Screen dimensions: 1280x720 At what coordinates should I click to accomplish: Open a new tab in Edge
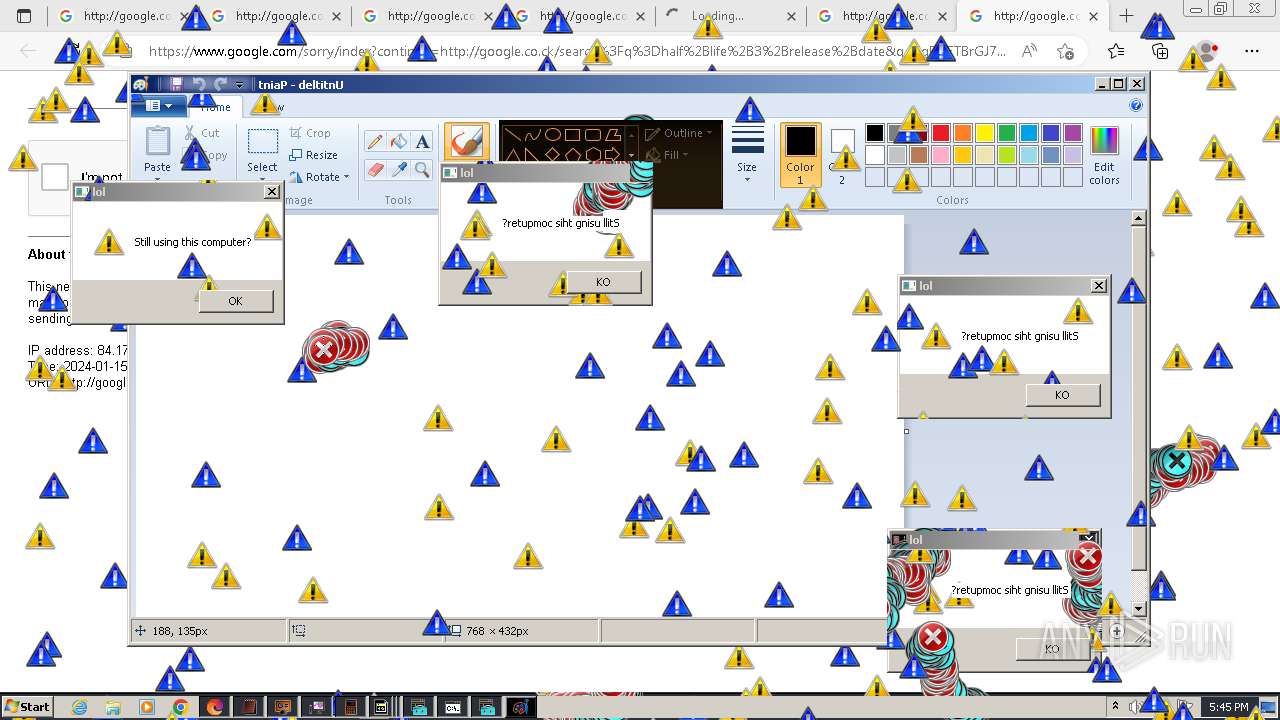(1126, 16)
